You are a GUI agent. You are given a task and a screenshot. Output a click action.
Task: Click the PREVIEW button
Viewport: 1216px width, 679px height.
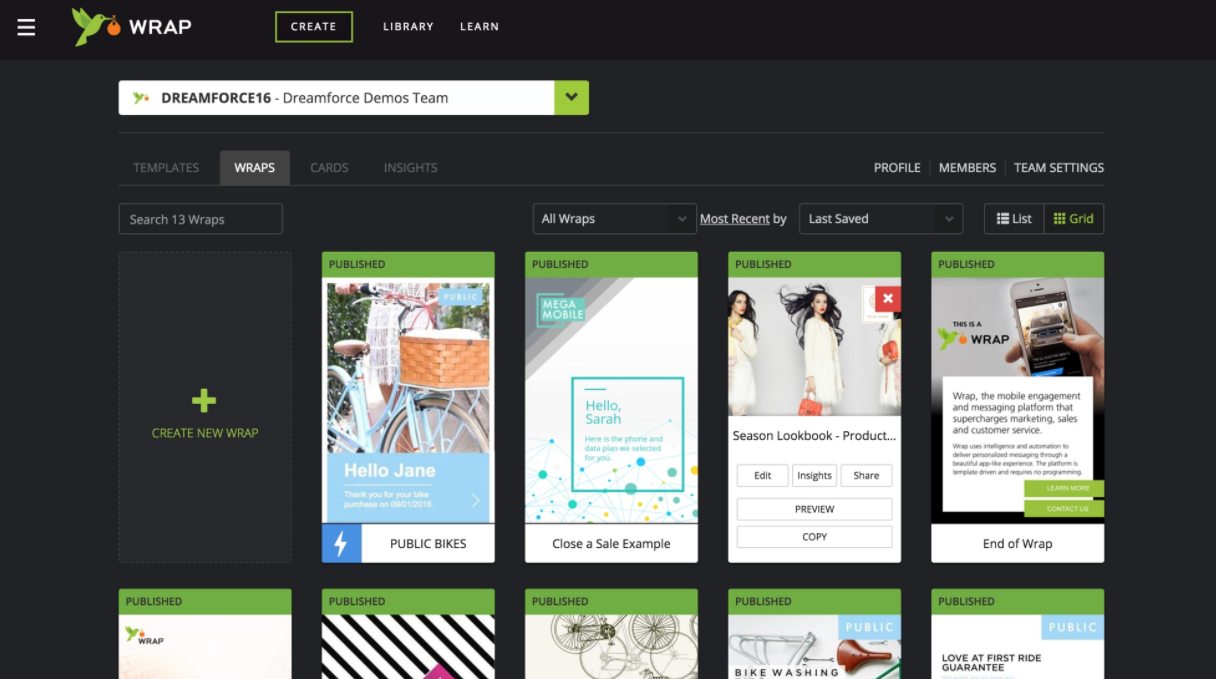[x=815, y=509]
